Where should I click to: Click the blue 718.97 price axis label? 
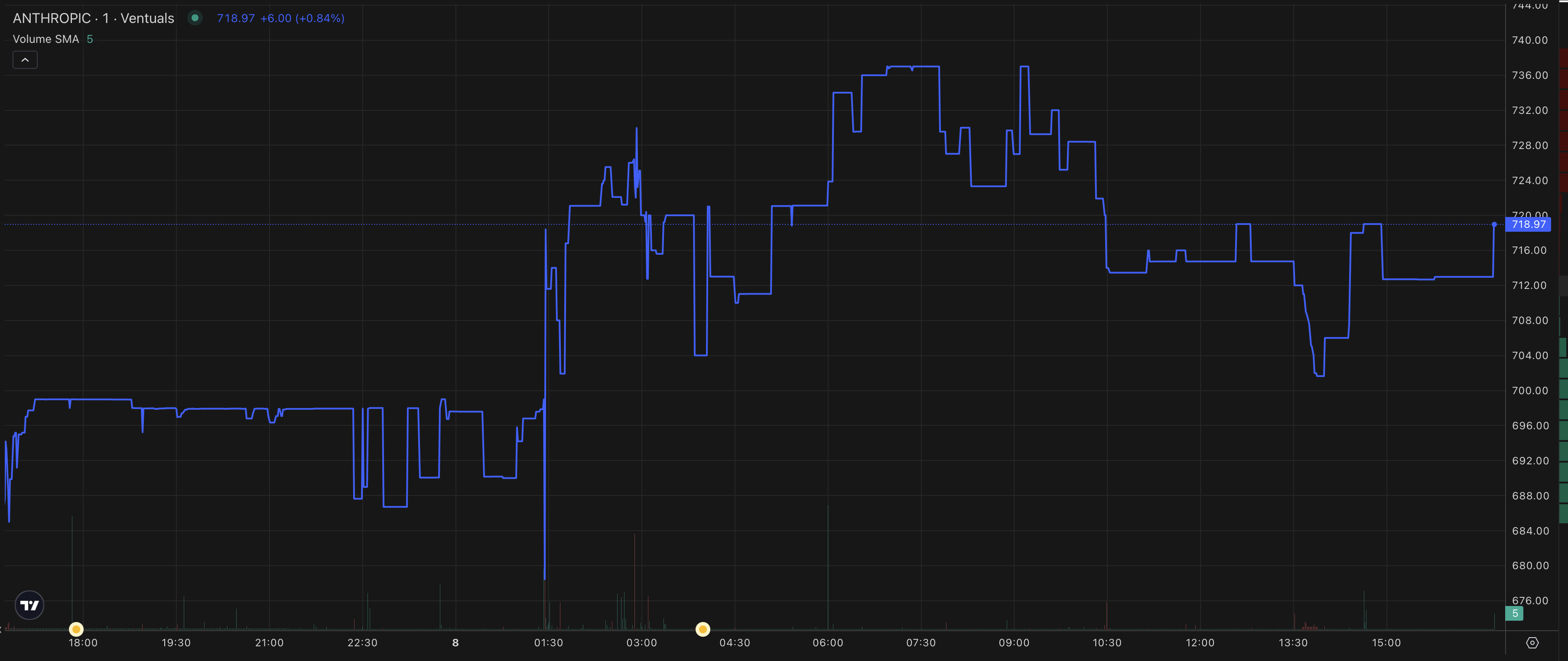[1529, 224]
